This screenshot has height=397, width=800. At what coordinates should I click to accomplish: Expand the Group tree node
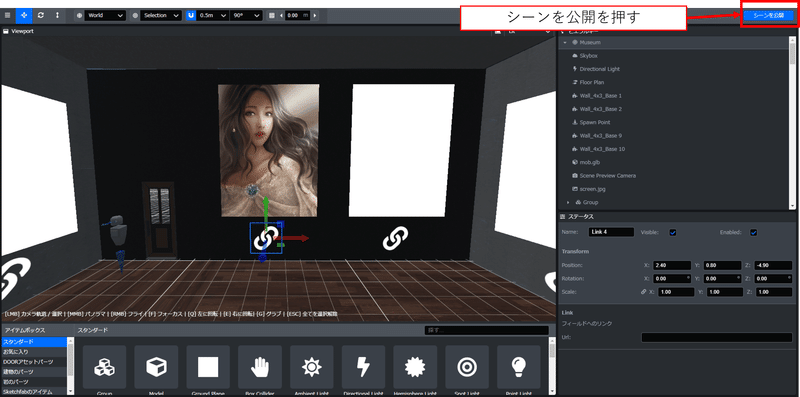coord(568,203)
